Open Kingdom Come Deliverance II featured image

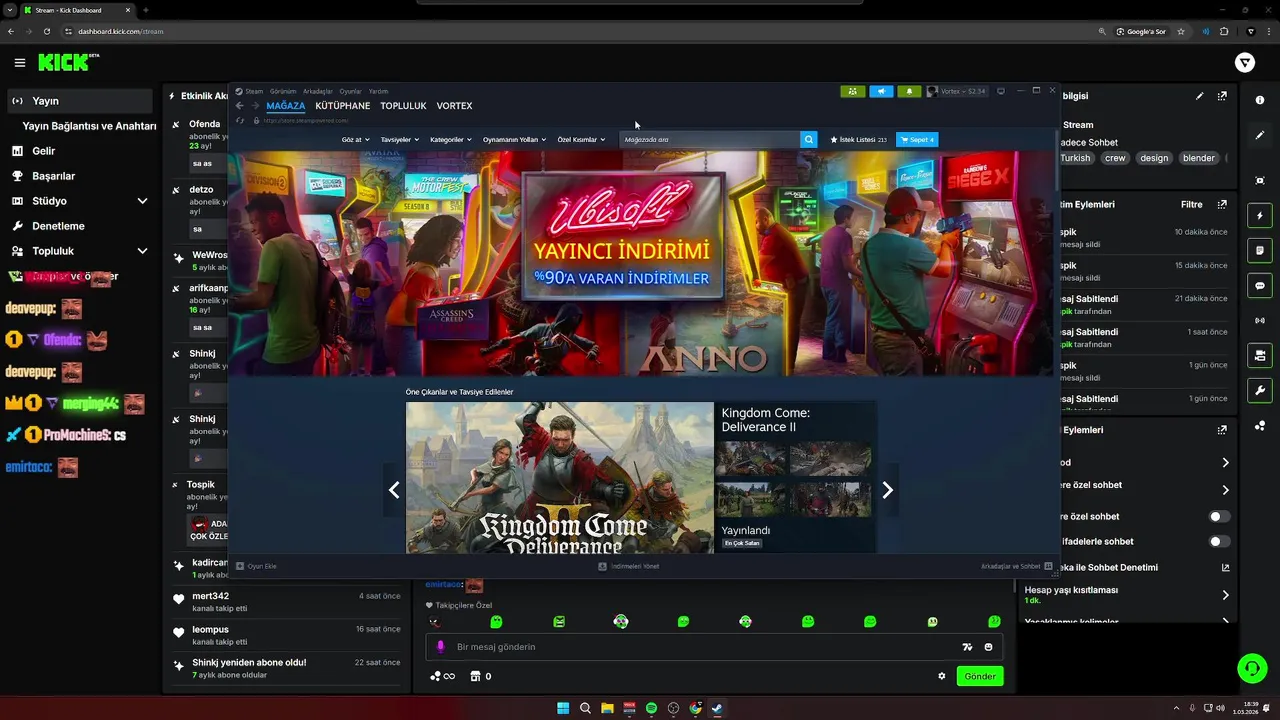pos(560,477)
